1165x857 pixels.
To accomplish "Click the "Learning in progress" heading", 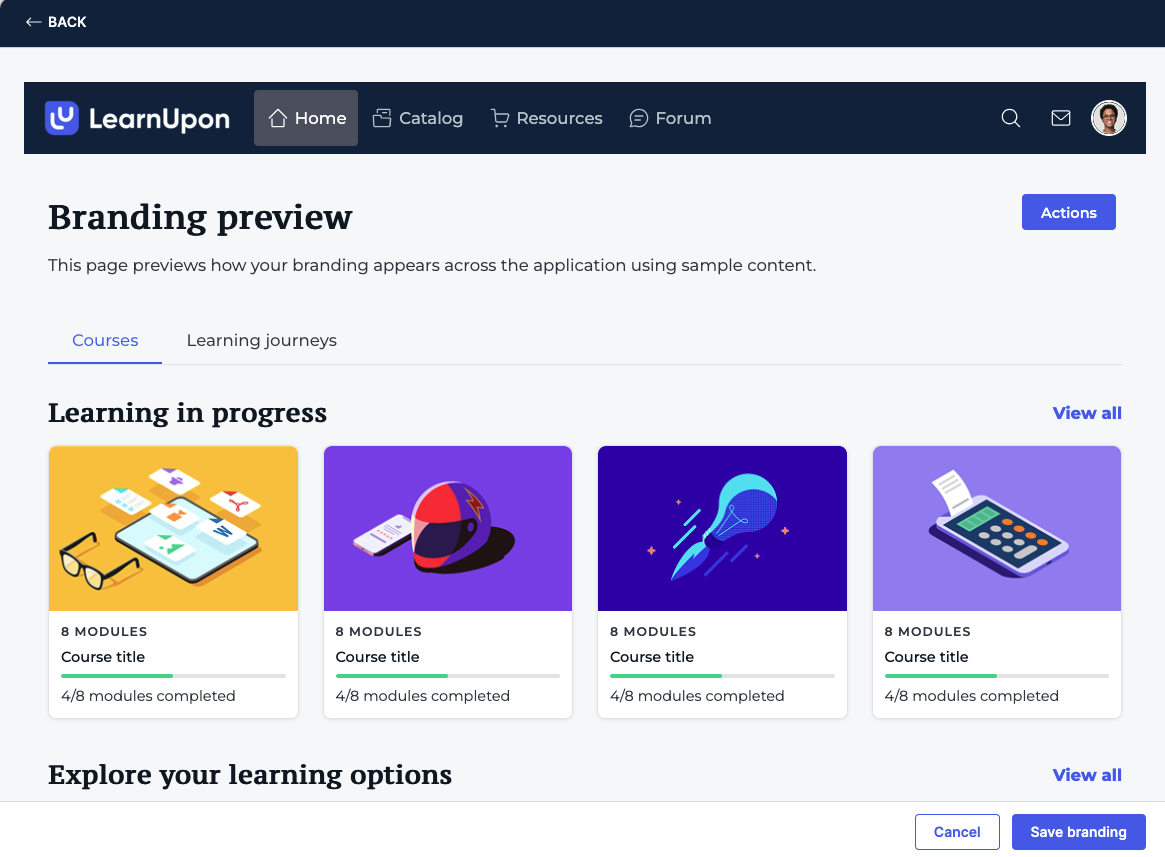I will coord(187,413).
